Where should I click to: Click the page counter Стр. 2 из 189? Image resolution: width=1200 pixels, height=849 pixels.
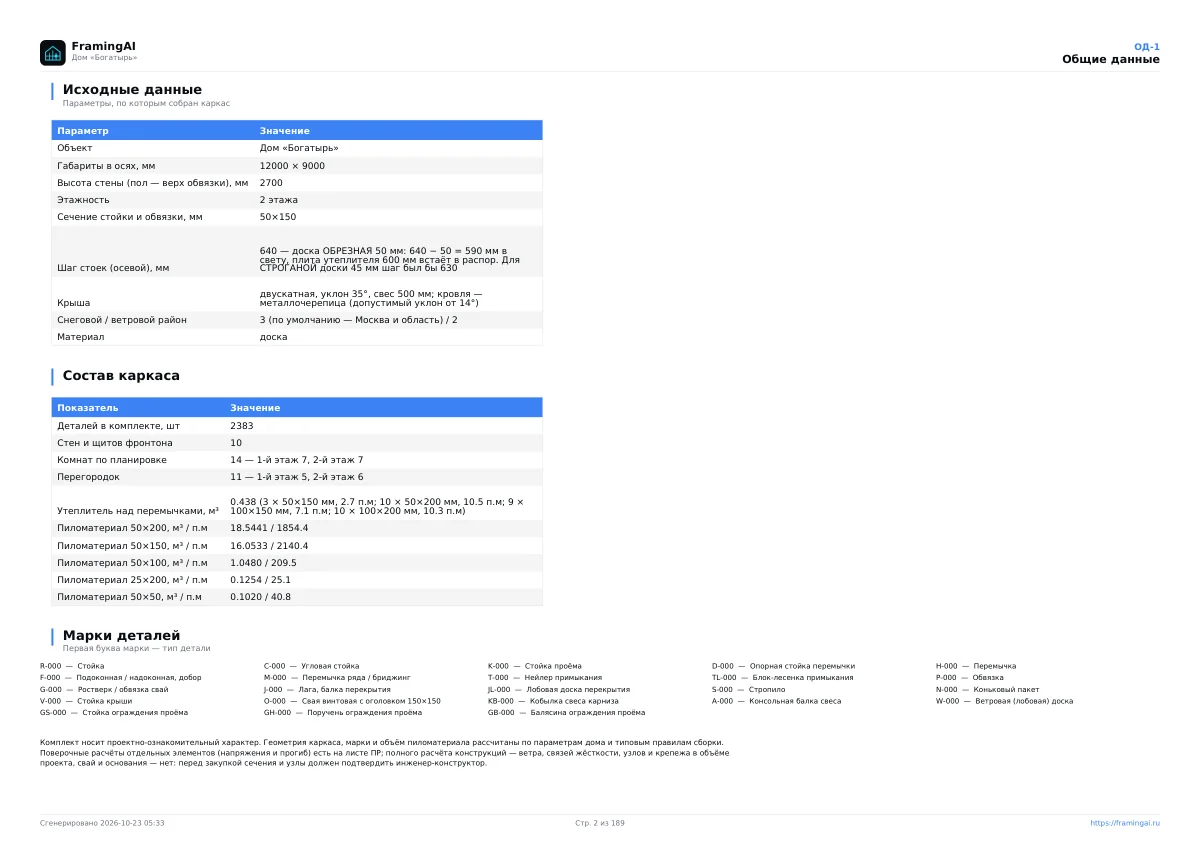pyautogui.click(x=600, y=823)
